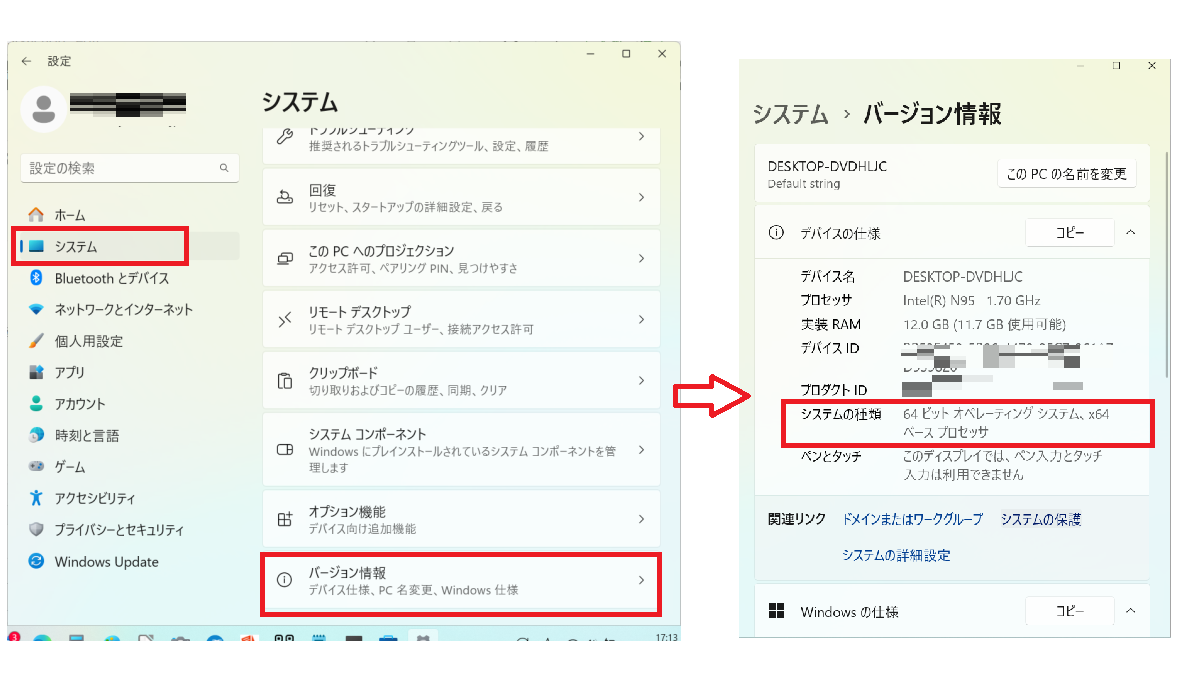Click the 64 ビット オペレーティング システム value
Image resolution: width=1200 pixels, height=675 pixels.
point(1005,423)
